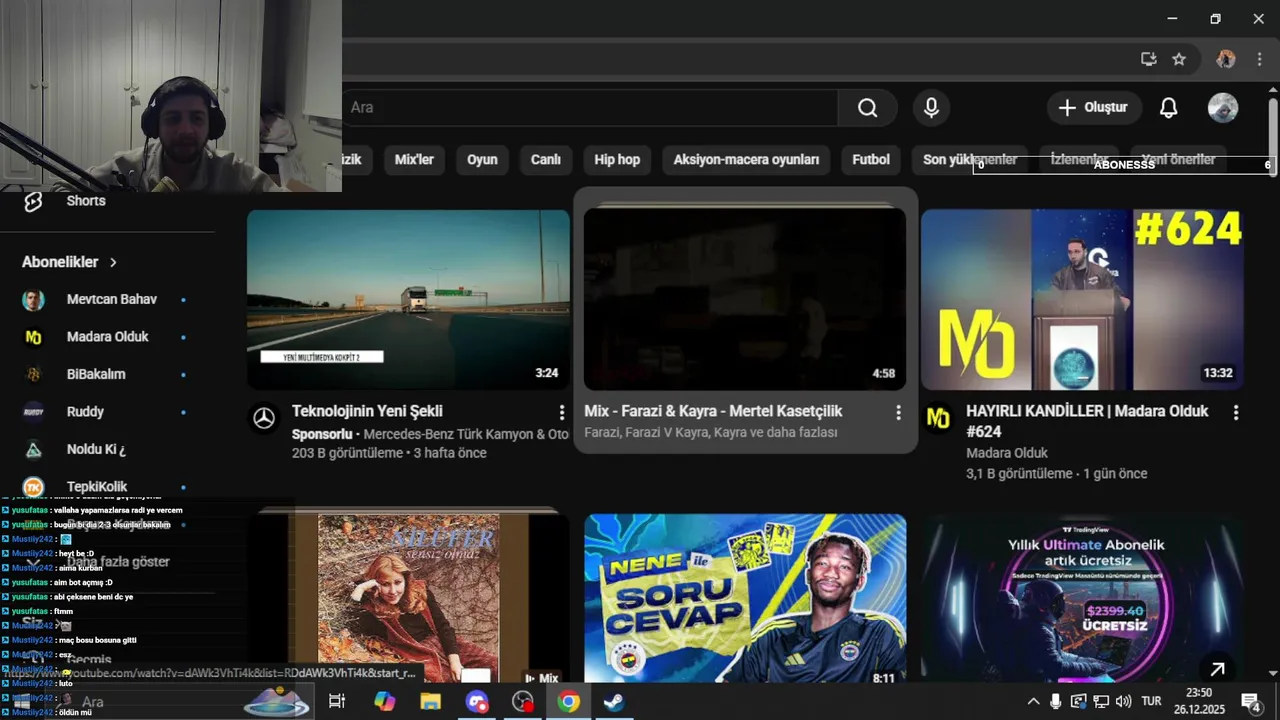Open the network icon in the system tray
The image size is (1280, 720).
(1101, 702)
